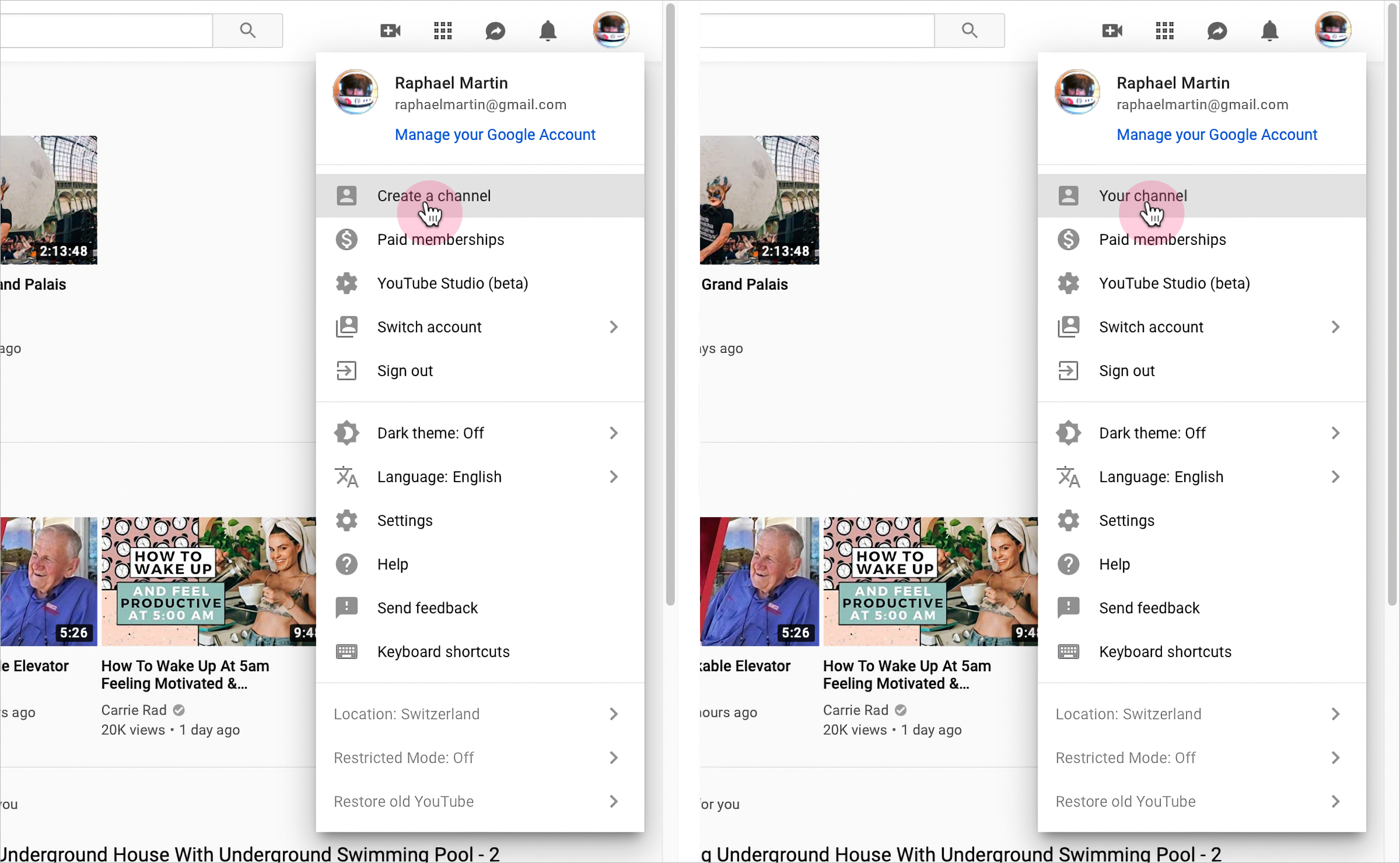Click the Carrie Rad channel name, left panel
This screenshot has height=863, width=1400.
click(134, 710)
